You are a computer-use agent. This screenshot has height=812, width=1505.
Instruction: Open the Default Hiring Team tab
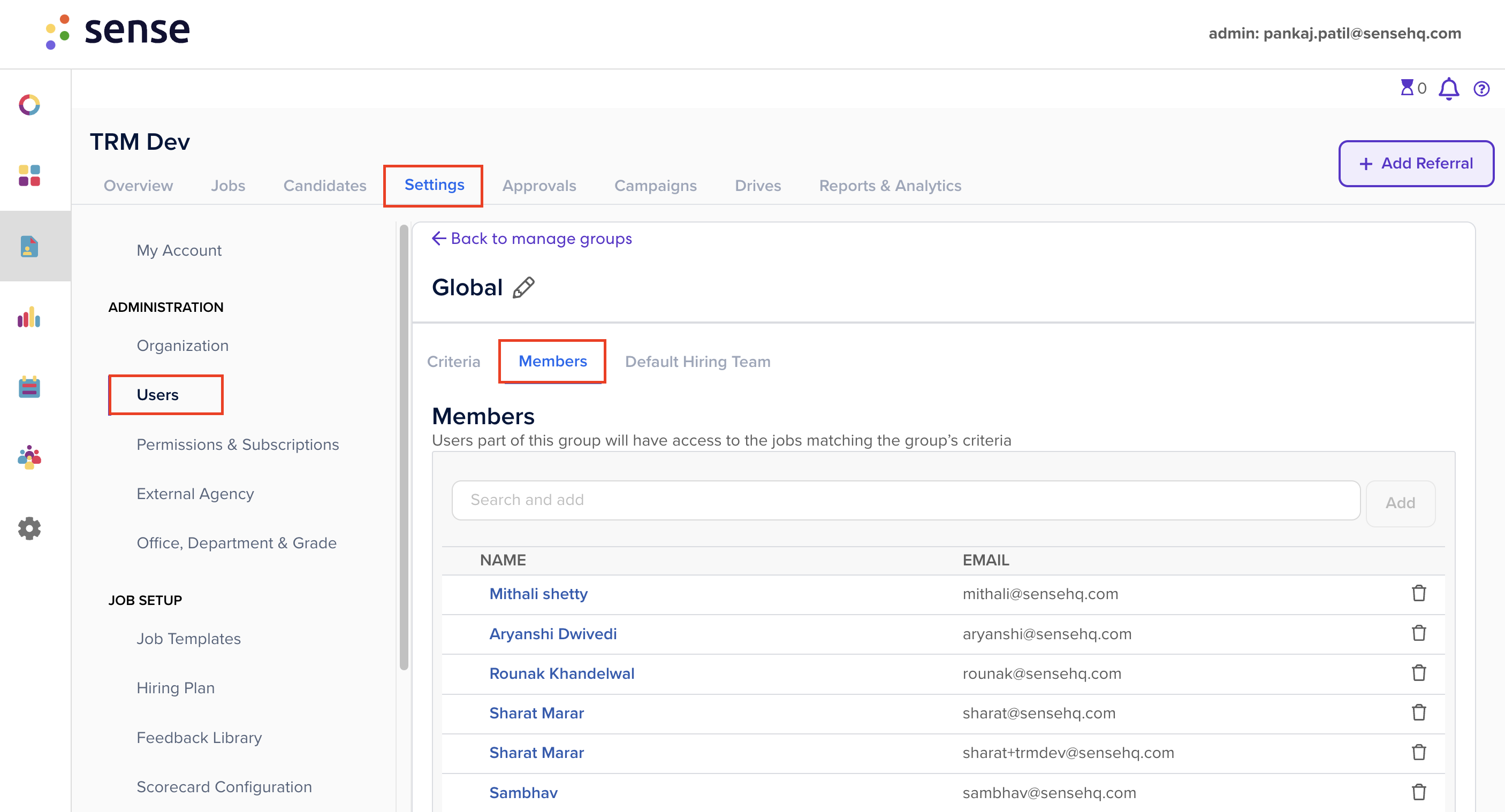(x=697, y=362)
